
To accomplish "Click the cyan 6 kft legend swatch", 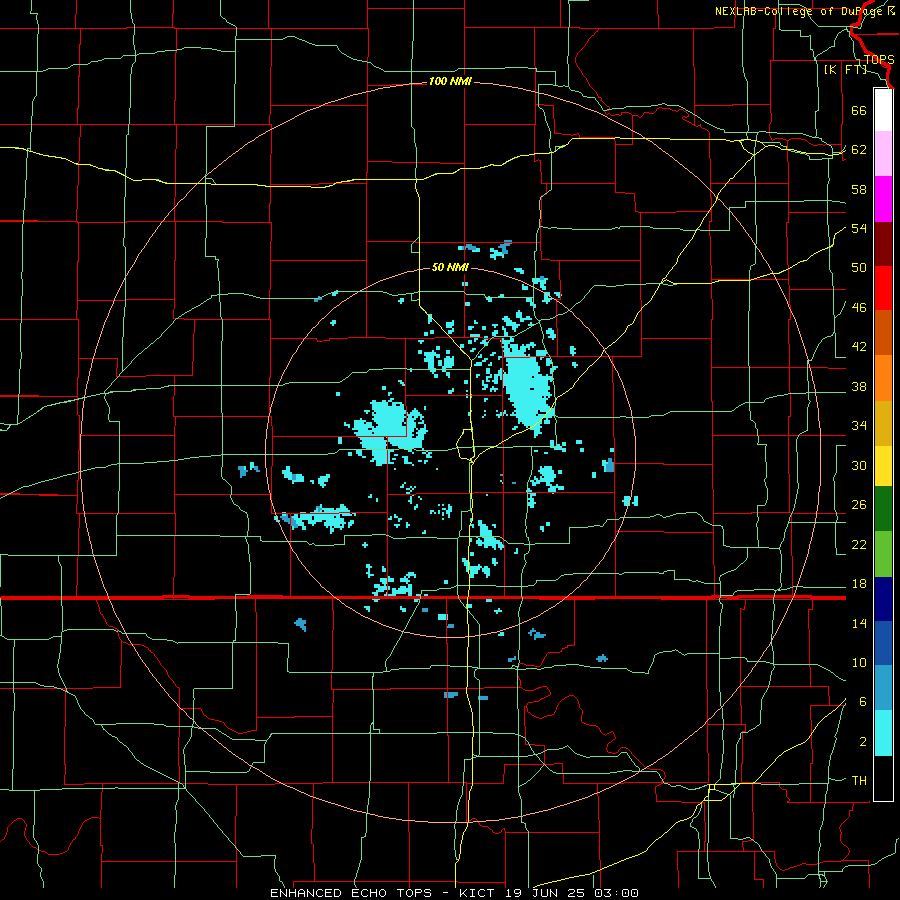I will (883, 733).
